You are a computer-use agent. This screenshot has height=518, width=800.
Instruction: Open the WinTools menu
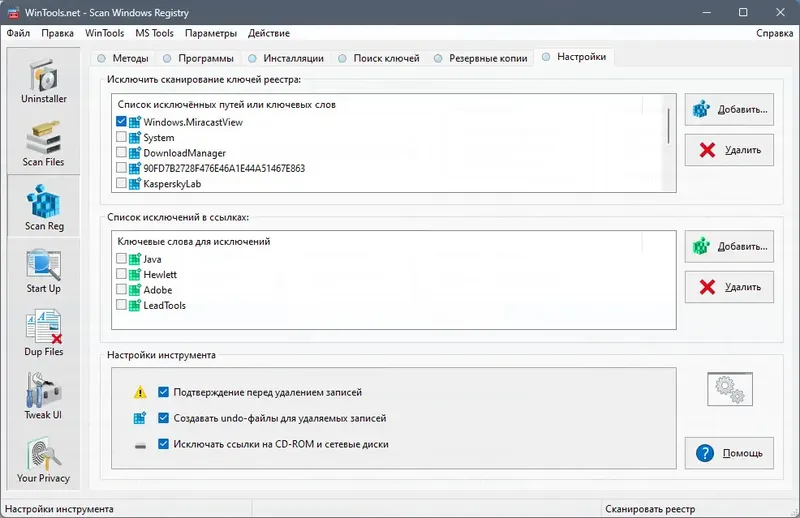(x=105, y=33)
